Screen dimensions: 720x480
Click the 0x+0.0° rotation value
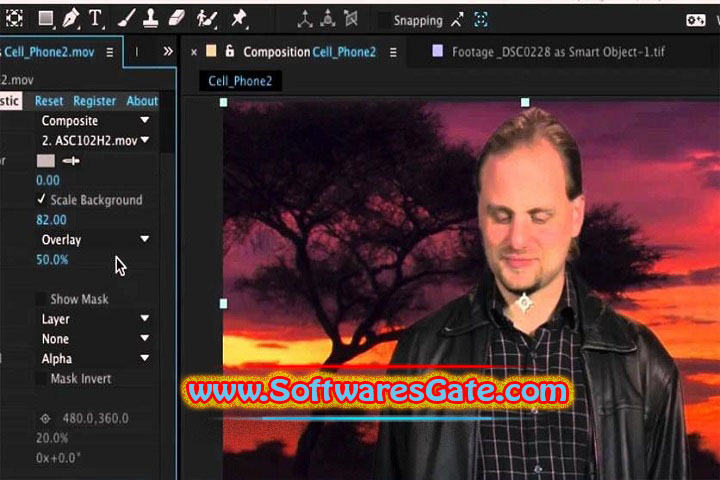(58, 458)
